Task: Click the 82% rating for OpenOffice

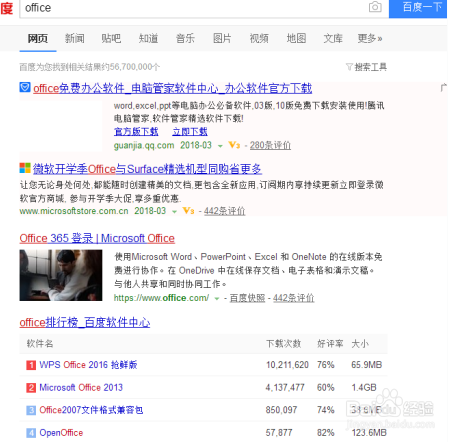Action: pyautogui.click(x=326, y=433)
